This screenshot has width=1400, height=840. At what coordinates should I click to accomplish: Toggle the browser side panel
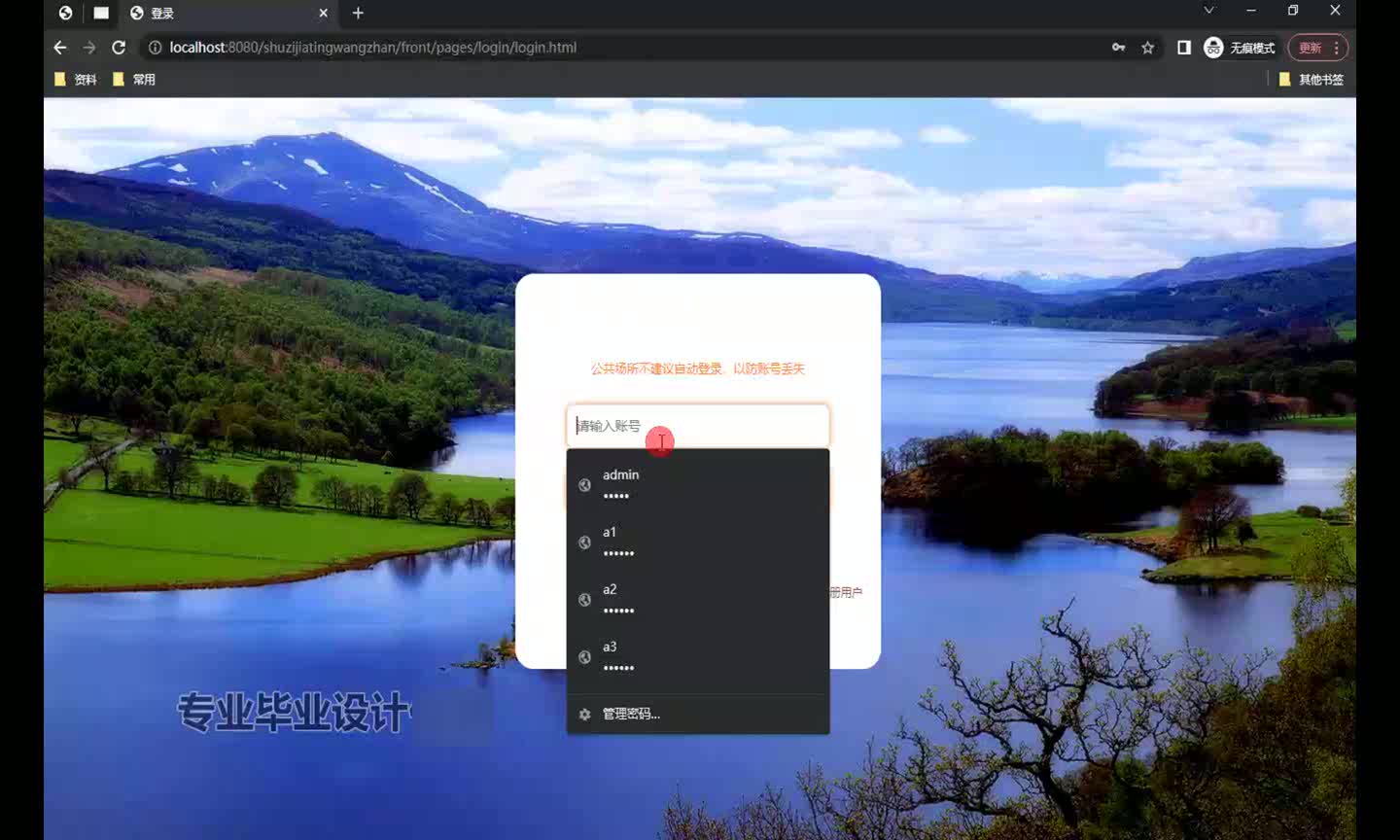(x=1184, y=48)
